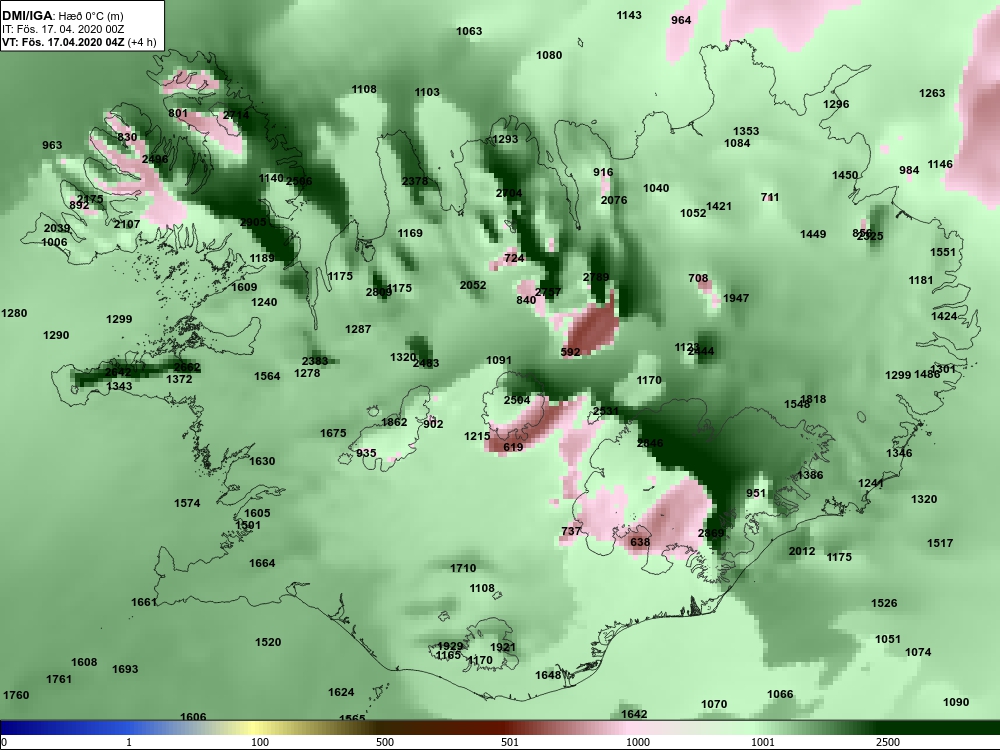Click the map value '1090'
Viewport: 1000px width, 750px height.
(x=956, y=702)
